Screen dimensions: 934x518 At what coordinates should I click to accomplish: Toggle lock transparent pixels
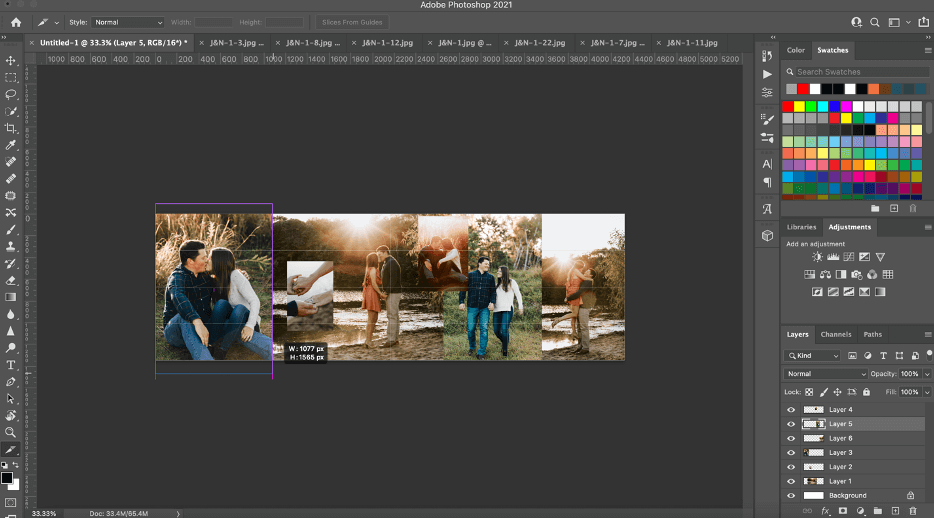click(x=809, y=392)
